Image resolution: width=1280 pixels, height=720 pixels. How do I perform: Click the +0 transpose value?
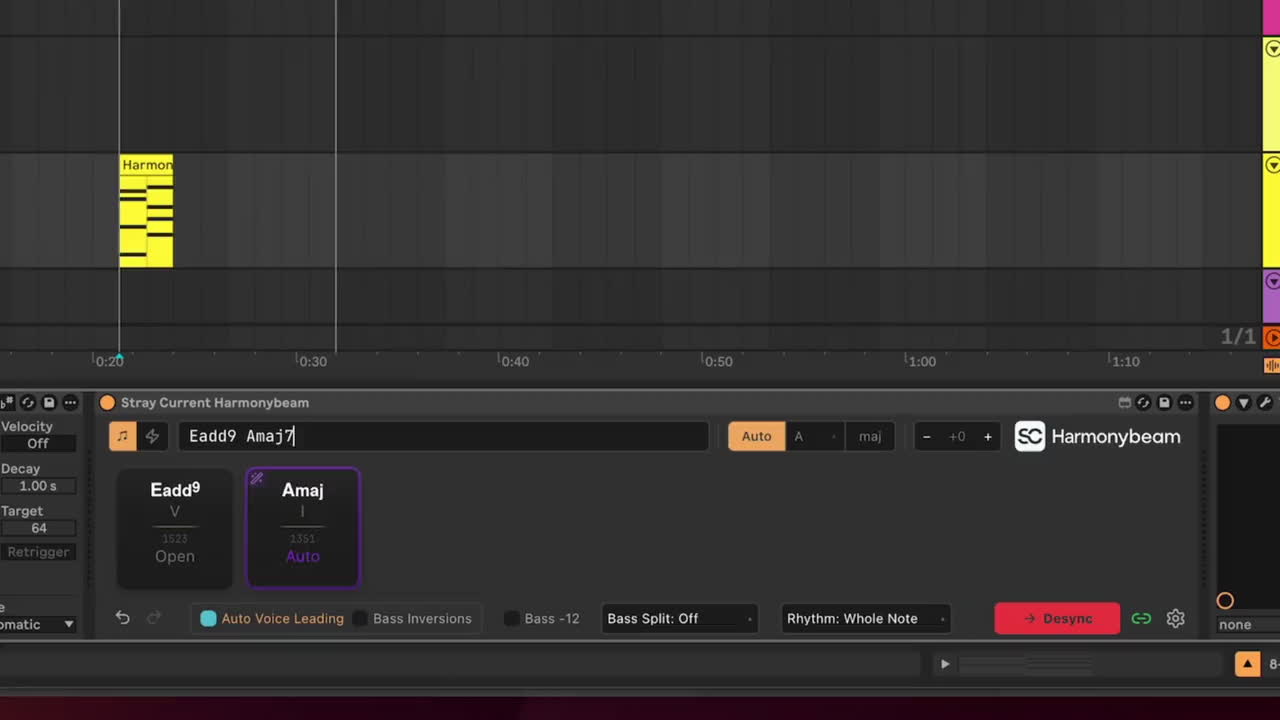(957, 436)
